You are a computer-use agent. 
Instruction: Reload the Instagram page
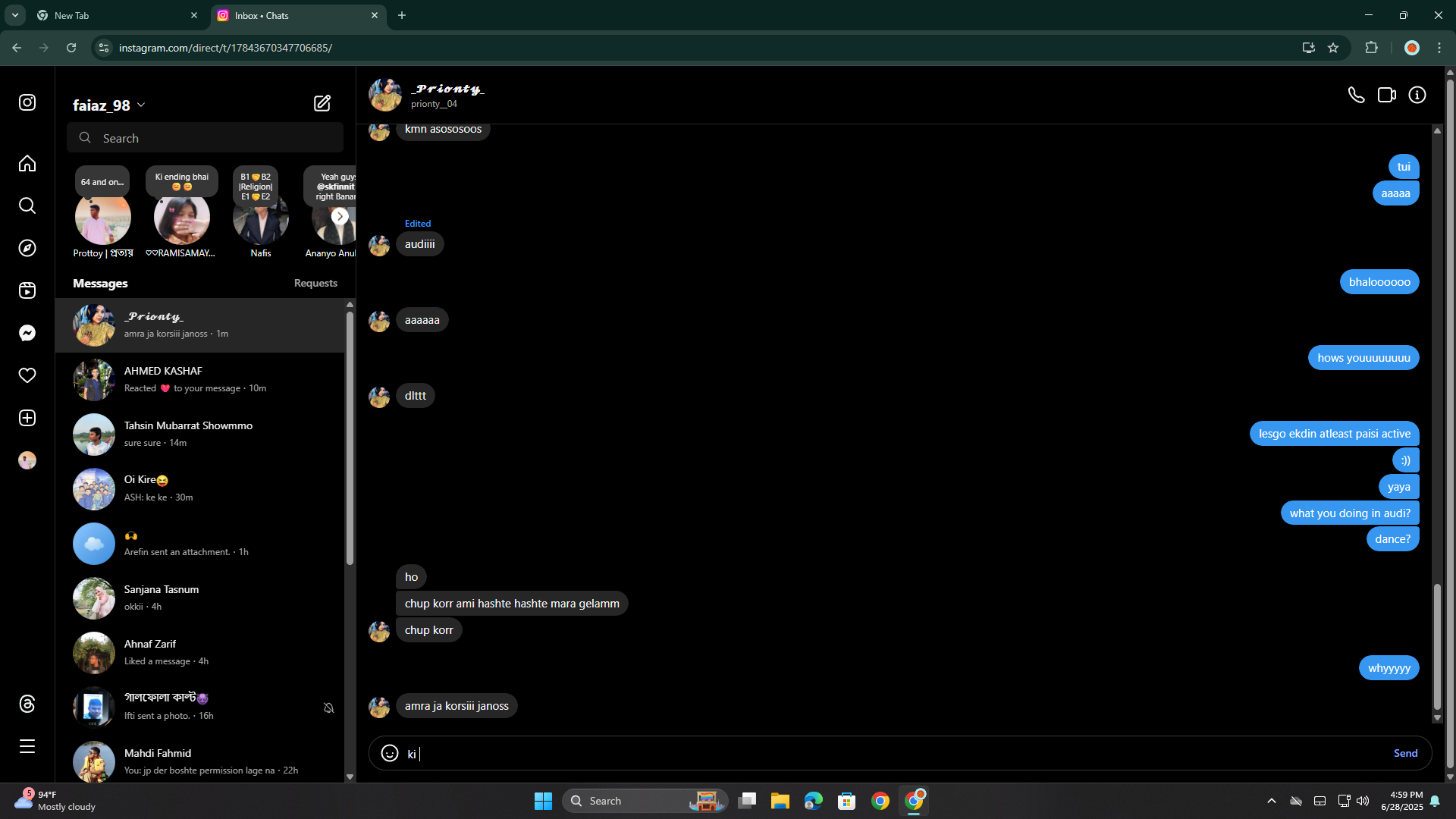click(x=71, y=48)
